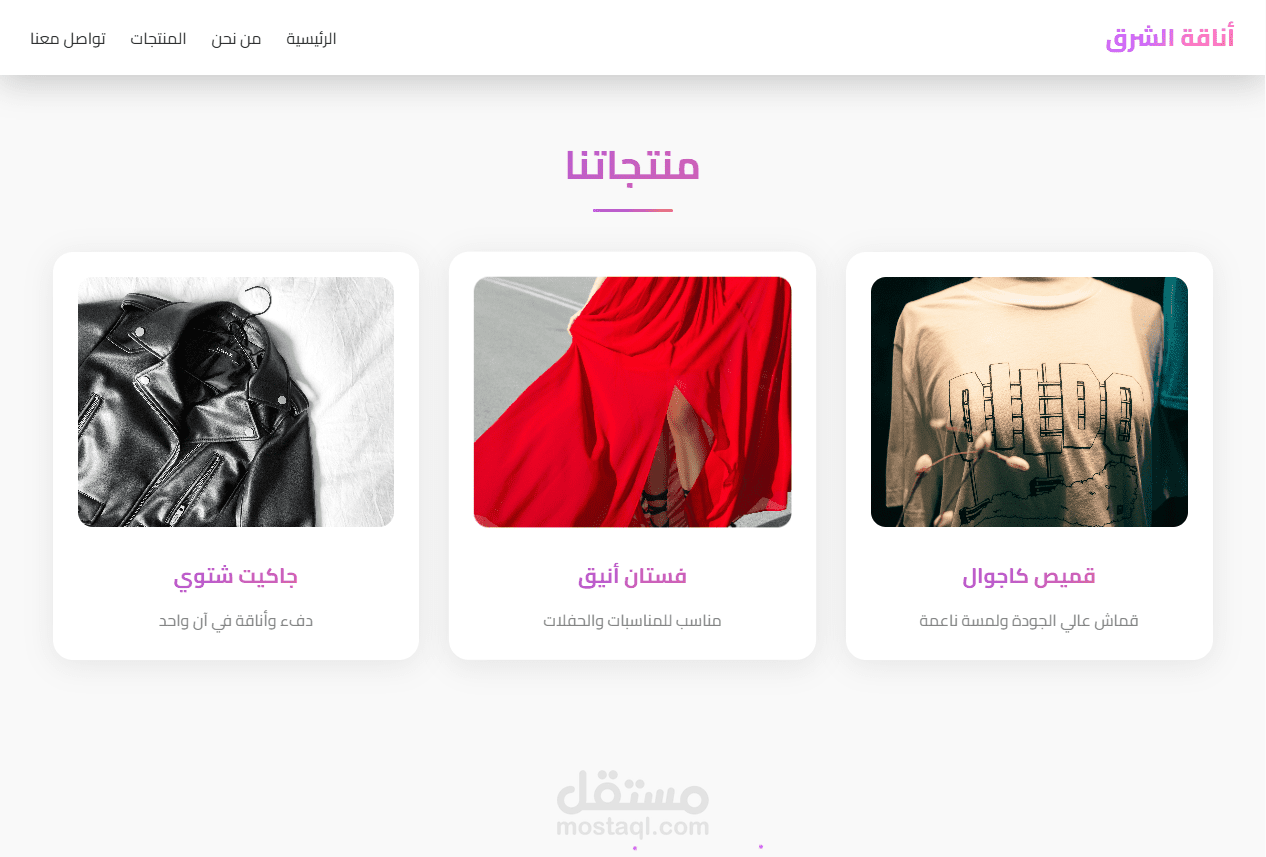Select the قميص كاجوال product title
The width and height of the screenshot is (1266, 857).
tap(1029, 577)
